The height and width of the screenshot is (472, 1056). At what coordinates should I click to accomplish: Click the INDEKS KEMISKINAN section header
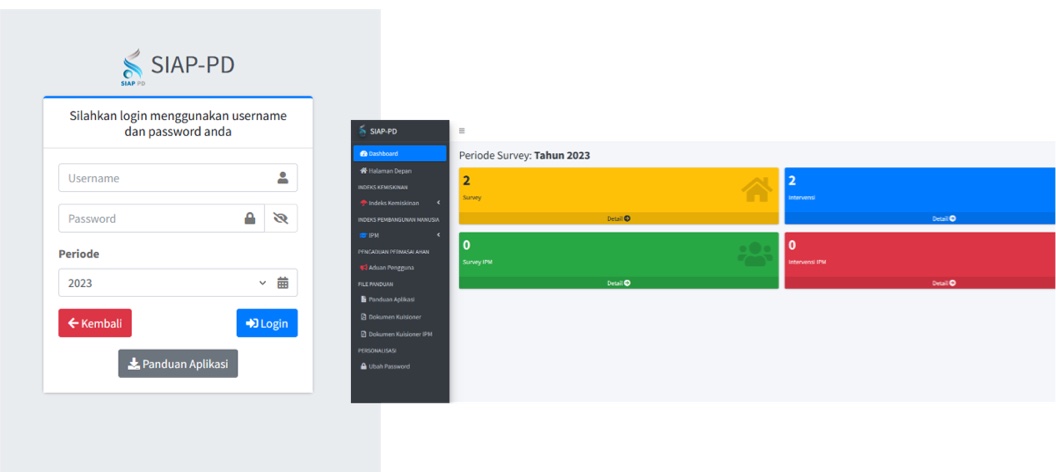tap(383, 187)
